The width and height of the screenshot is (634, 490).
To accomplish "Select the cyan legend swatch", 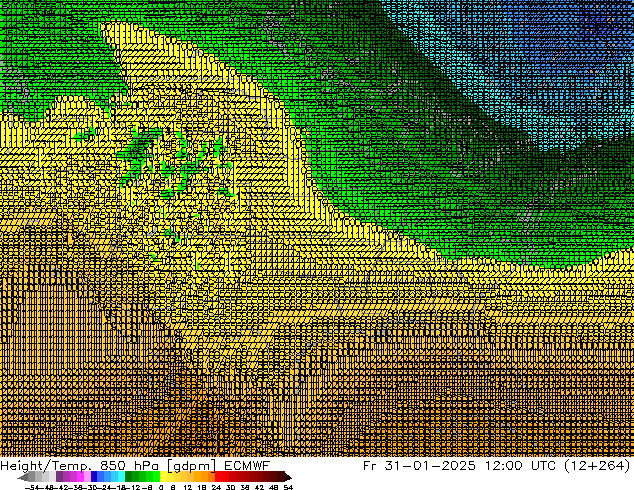I will pos(122,477).
